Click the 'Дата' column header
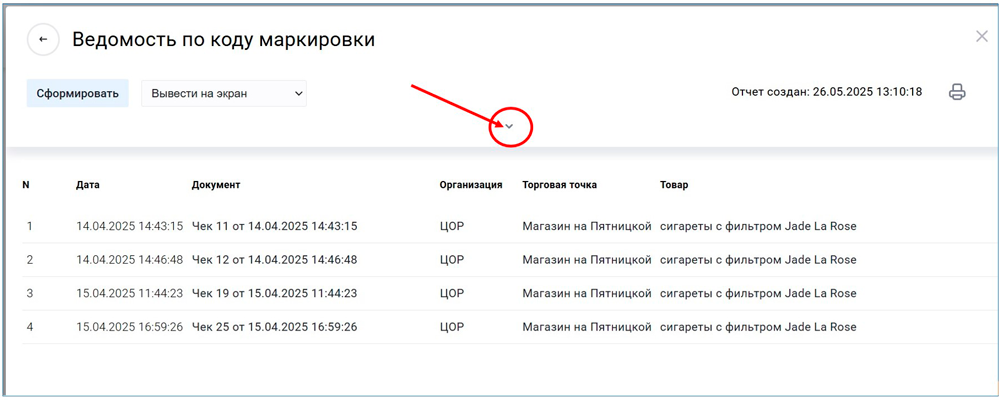The height and width of the screenshot is (400, 1000). (88, 185)
